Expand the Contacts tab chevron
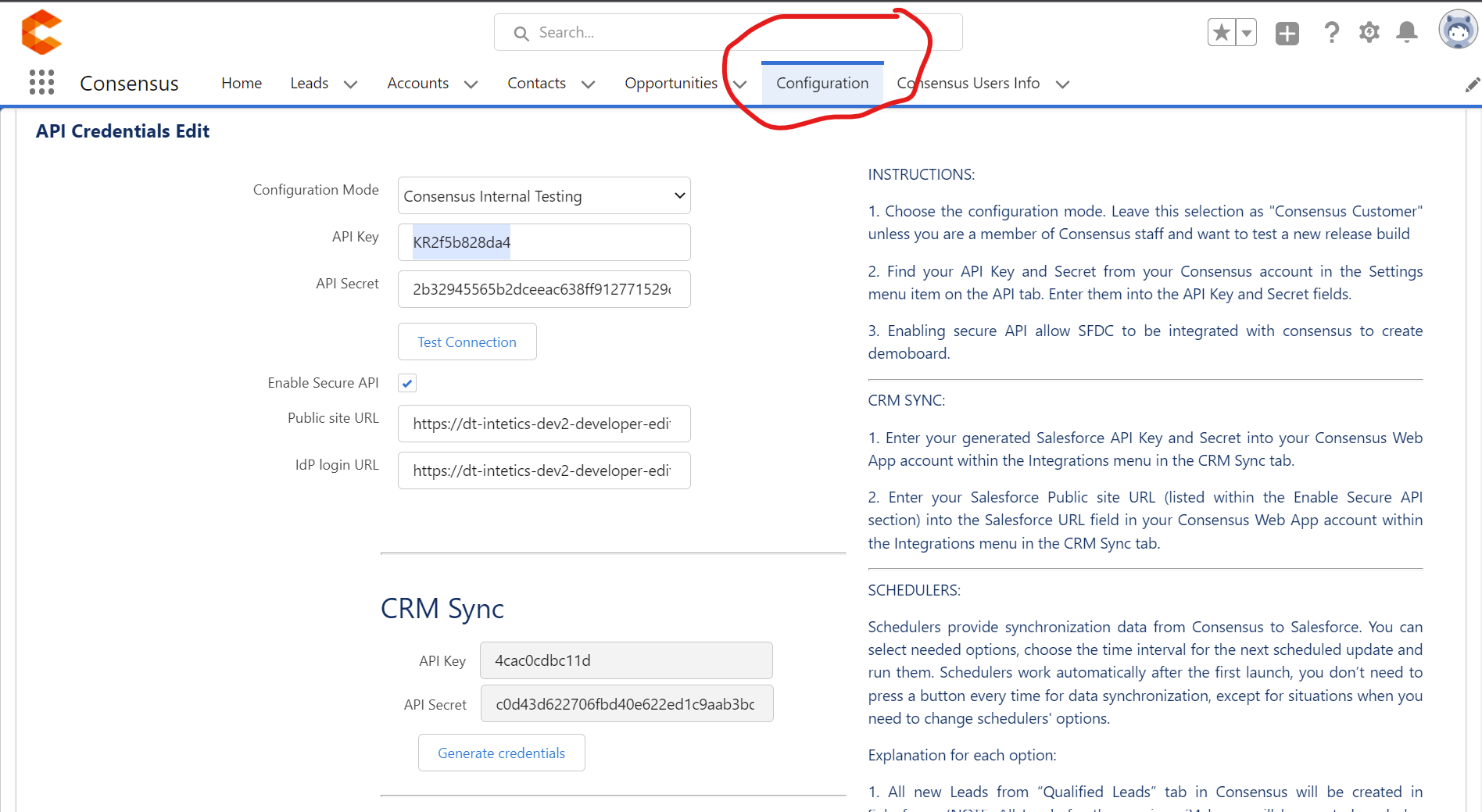The width and height of the screenshot is (1482, 812). click(588, 84)
